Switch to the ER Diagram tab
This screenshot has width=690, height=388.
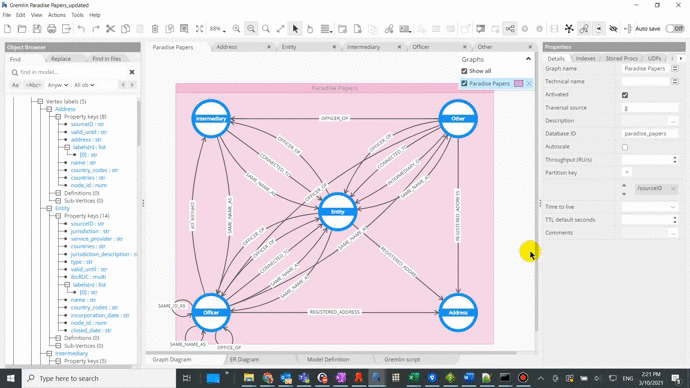[x=244, y=359]
